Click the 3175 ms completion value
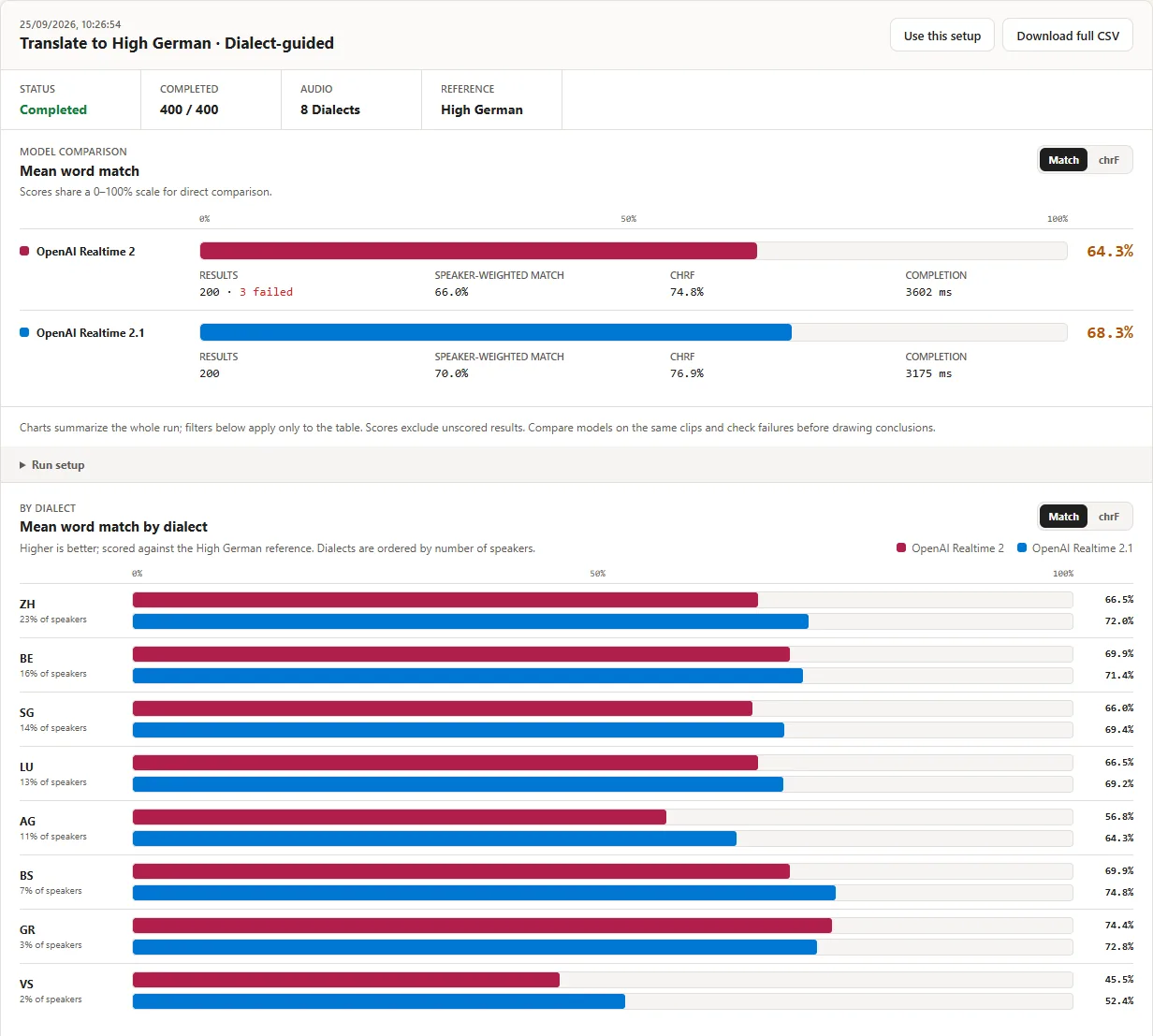 928,373
